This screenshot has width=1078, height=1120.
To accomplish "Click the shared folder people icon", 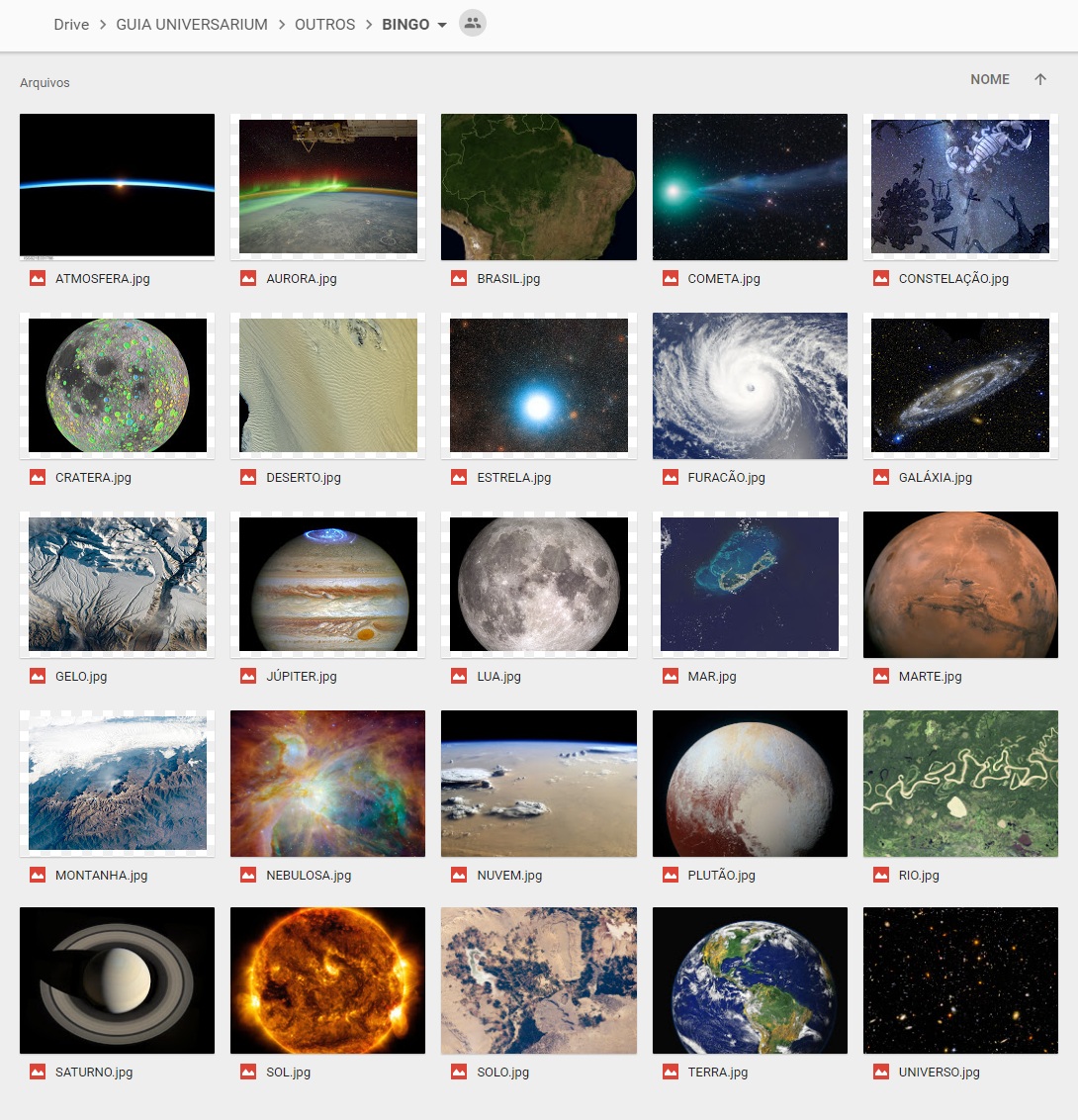I will [472, 23].
